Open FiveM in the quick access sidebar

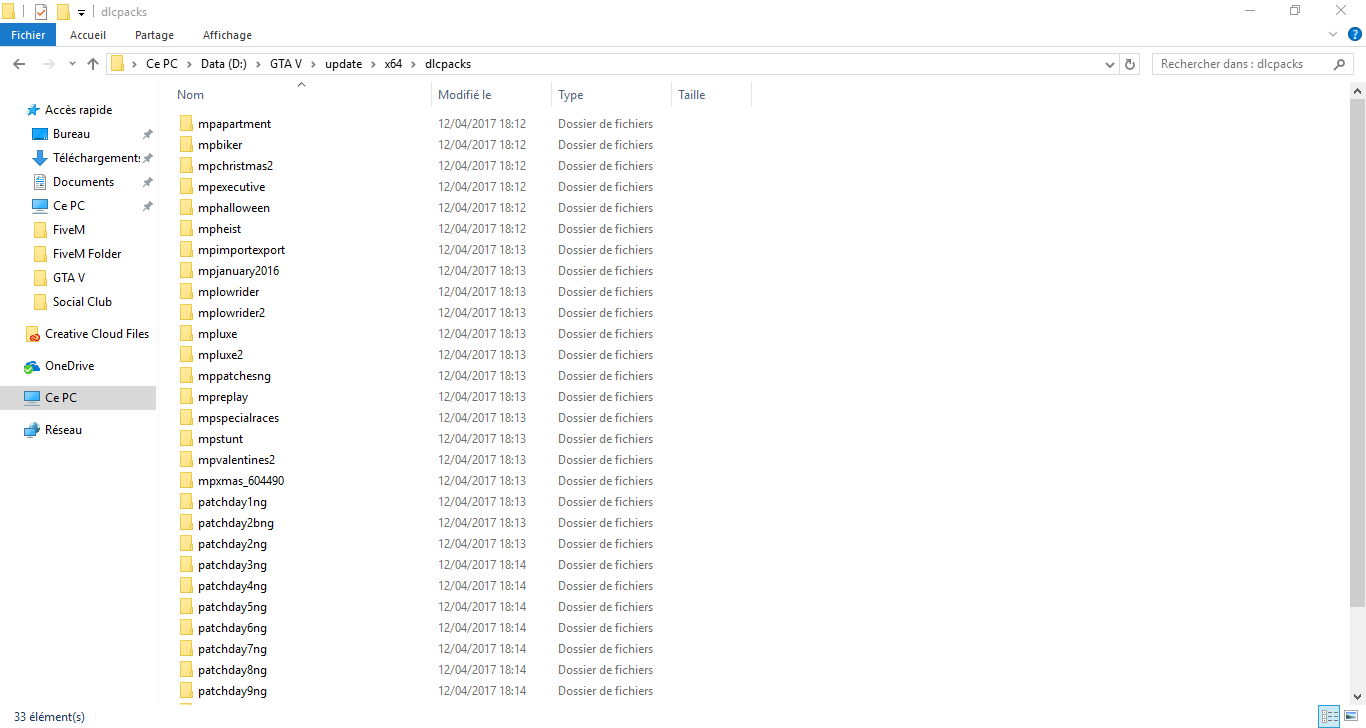point(69,230)
